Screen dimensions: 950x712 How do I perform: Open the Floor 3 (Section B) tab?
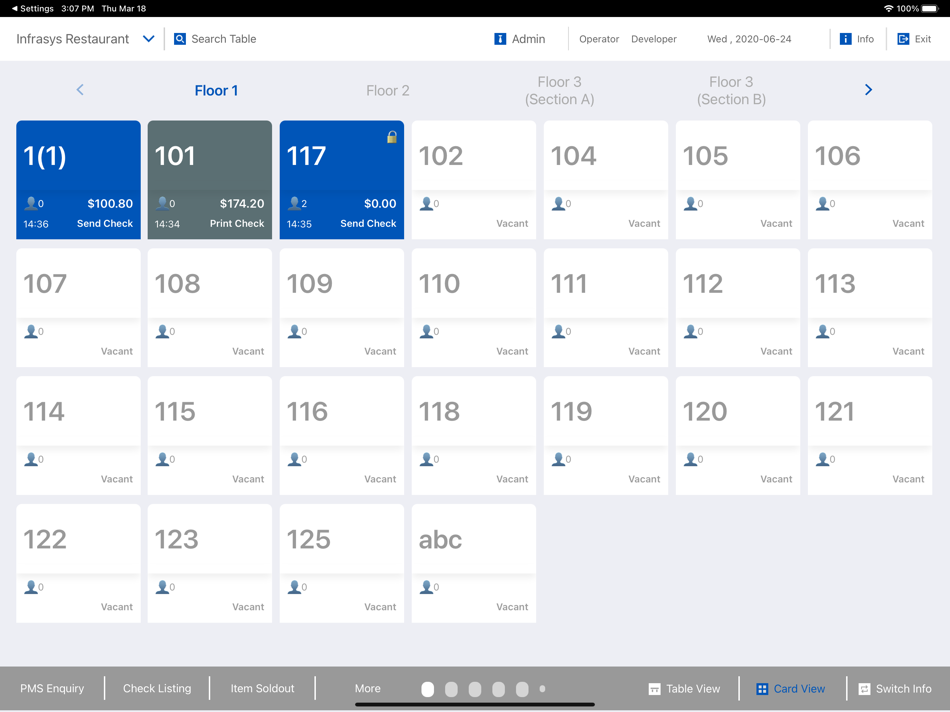click(x=731, y=90)
